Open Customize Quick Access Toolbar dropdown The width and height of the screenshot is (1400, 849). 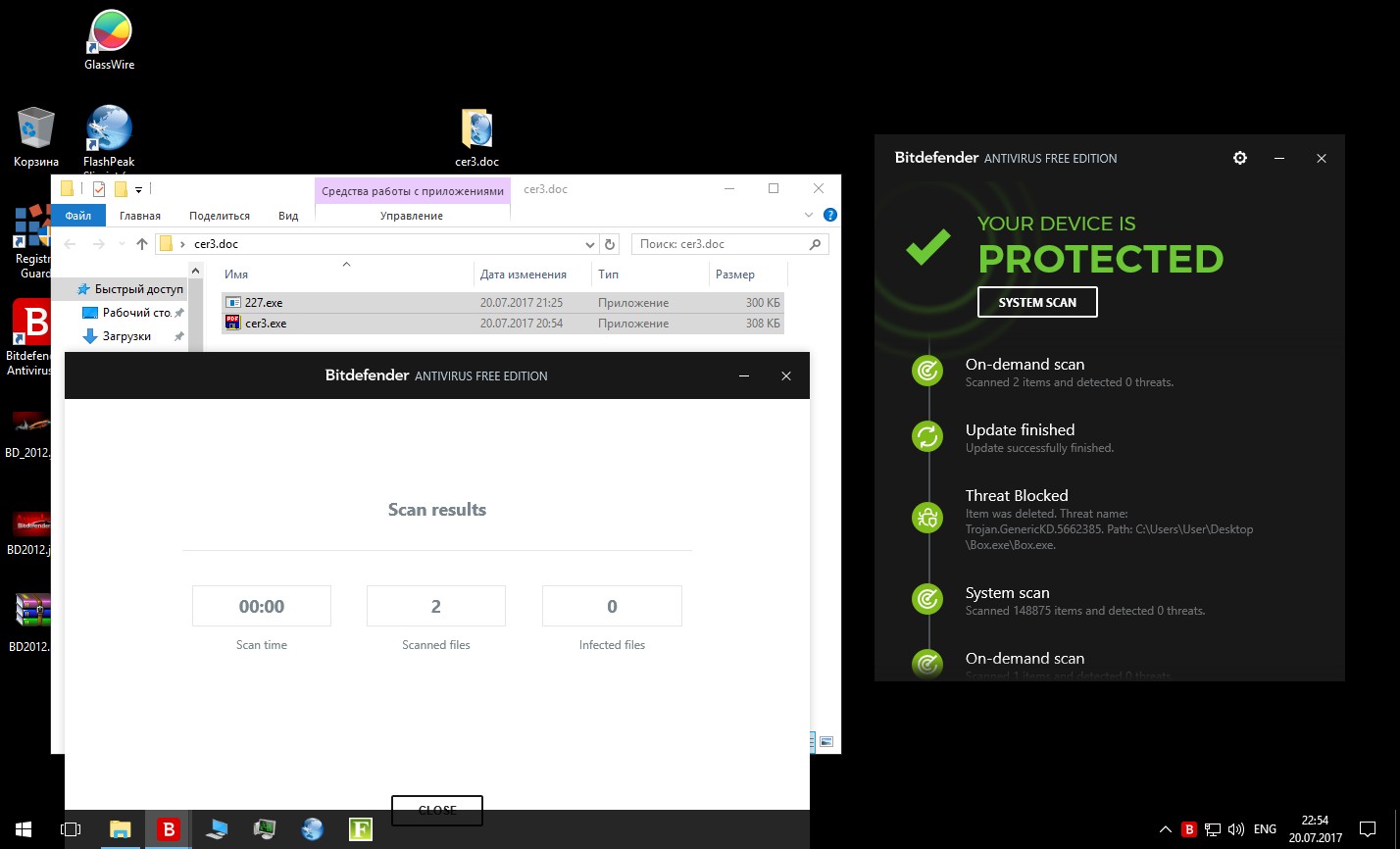[x=139, y=189]
